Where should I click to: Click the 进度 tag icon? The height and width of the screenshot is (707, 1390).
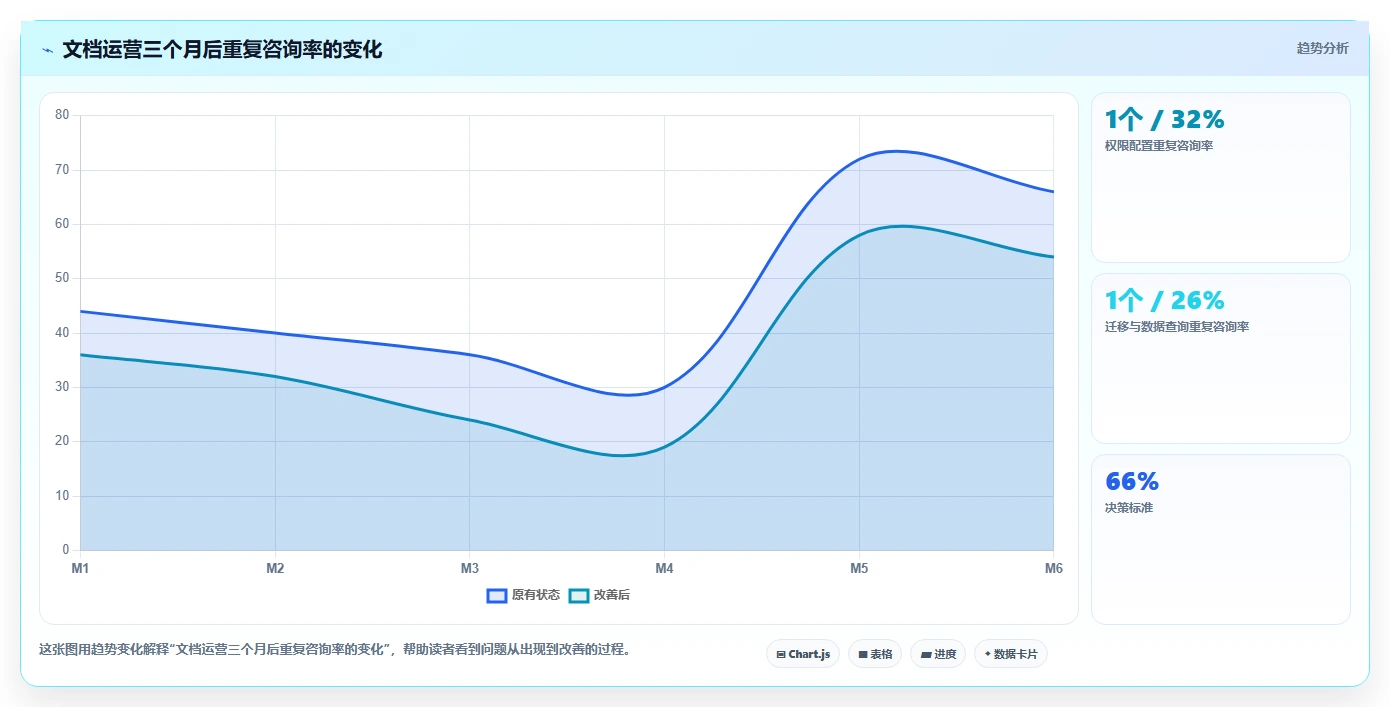coord(926,655)
